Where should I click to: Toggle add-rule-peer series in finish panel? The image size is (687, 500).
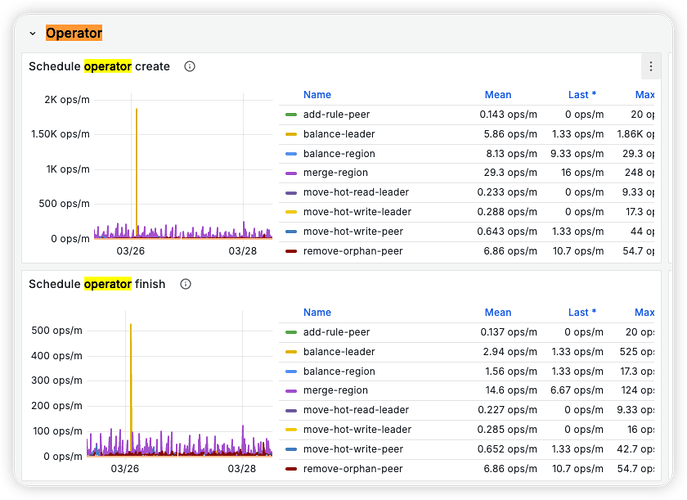tap(336, 332)
